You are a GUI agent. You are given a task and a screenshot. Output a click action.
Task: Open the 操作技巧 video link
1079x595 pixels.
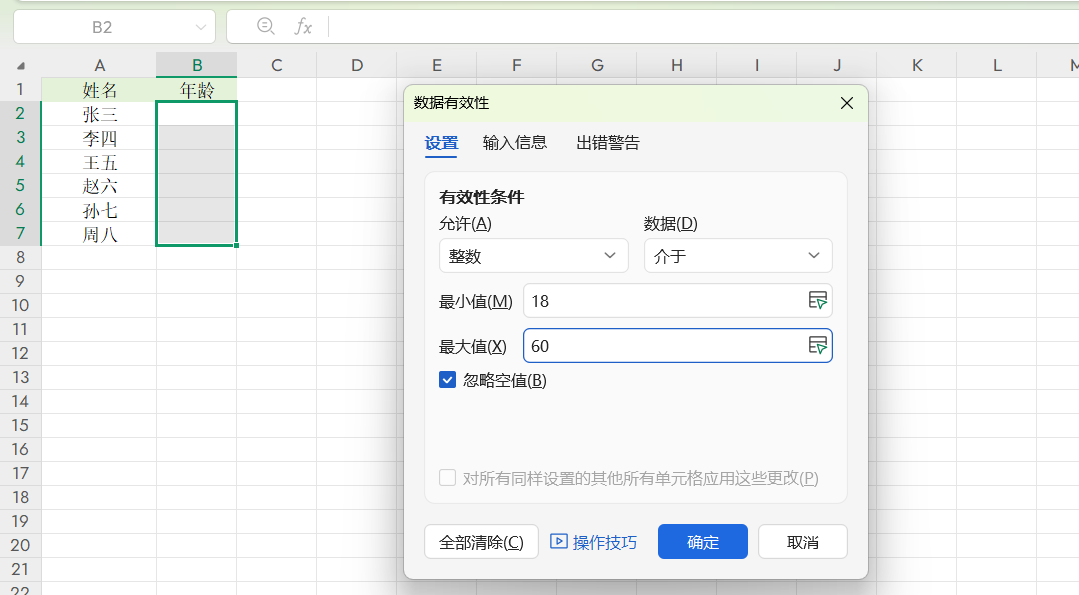pyautogui.click(x=594, y=542)
